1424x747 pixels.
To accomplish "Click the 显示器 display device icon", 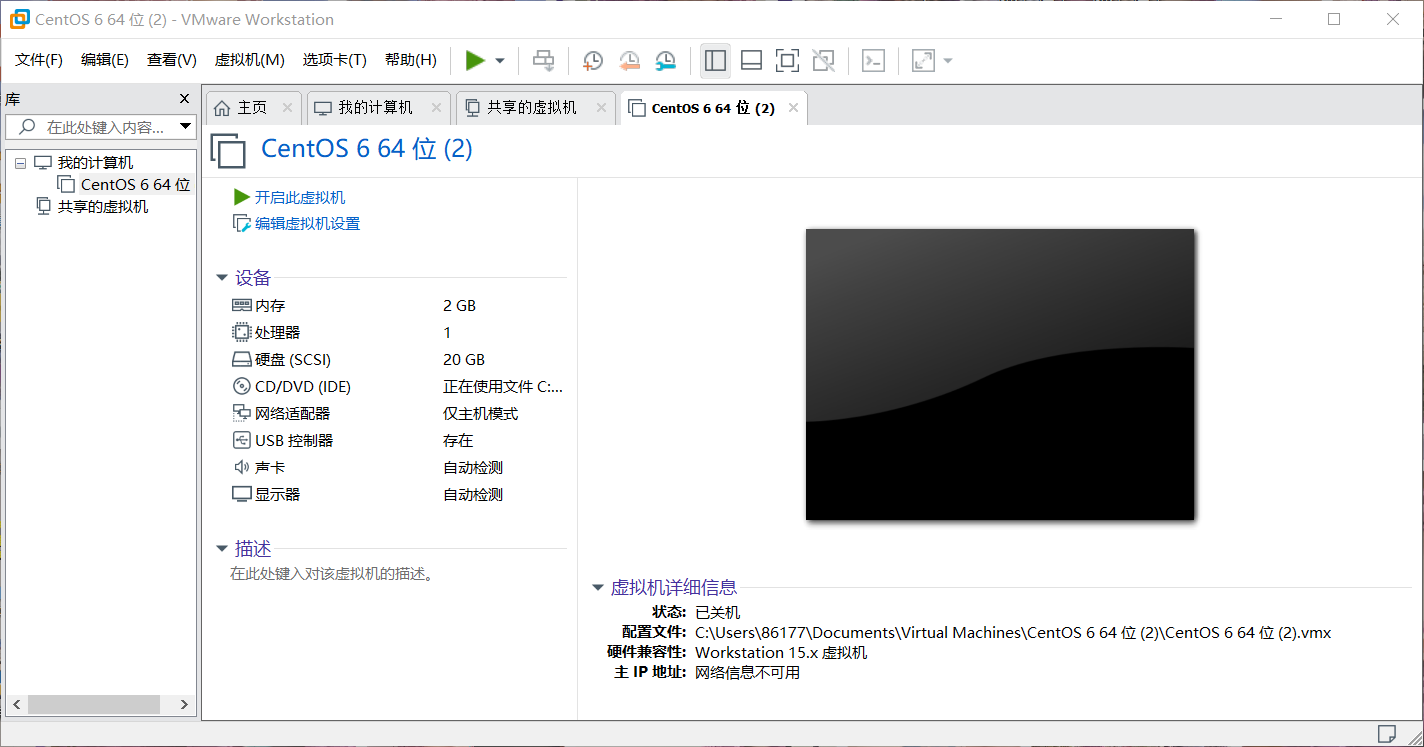I will [x=241, y=494].
